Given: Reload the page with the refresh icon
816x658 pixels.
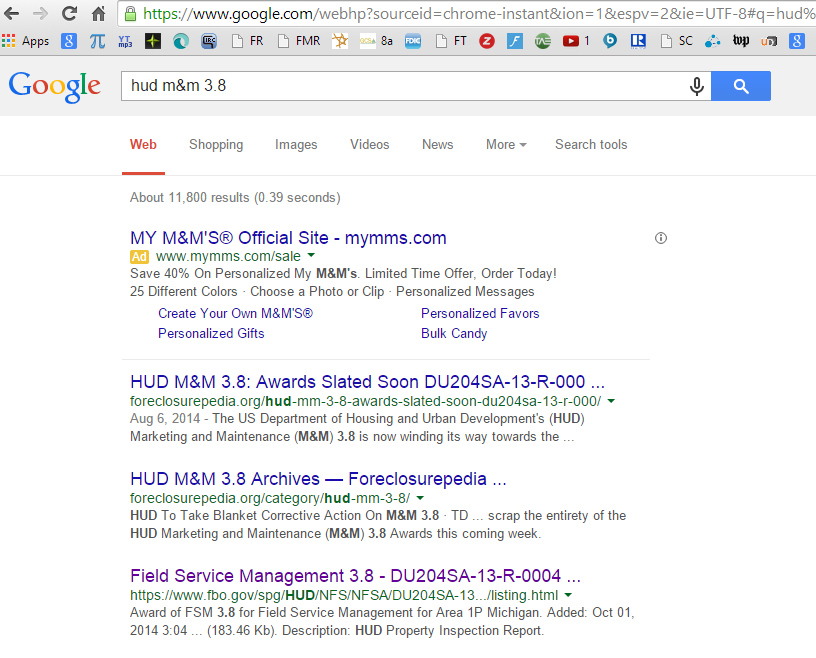Looking at the screenshot, I should tap(69, 14).
